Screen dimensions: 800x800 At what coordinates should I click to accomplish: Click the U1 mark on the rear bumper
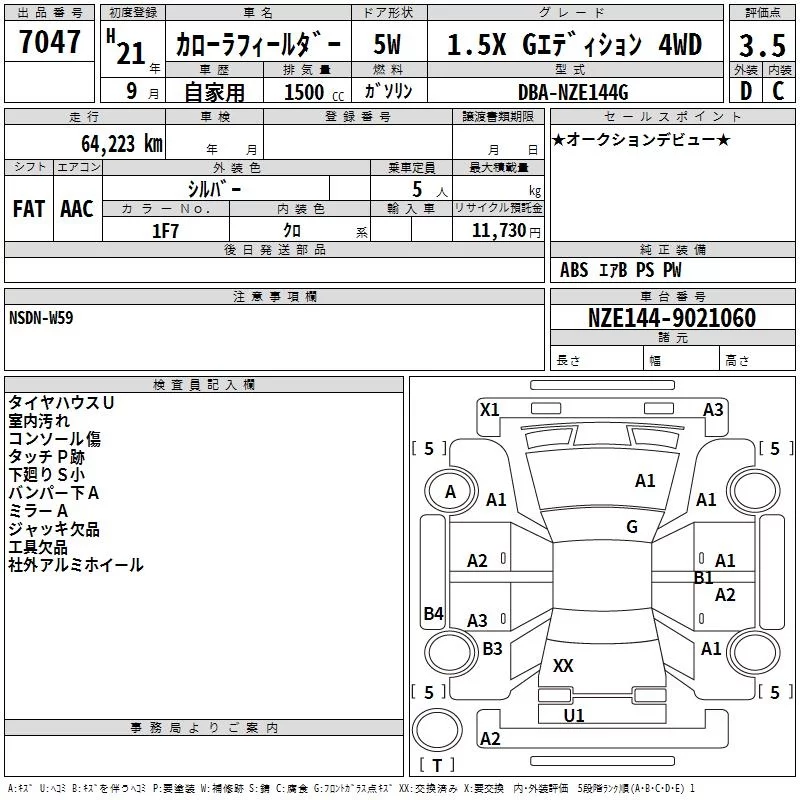click(x=574, y=716)
